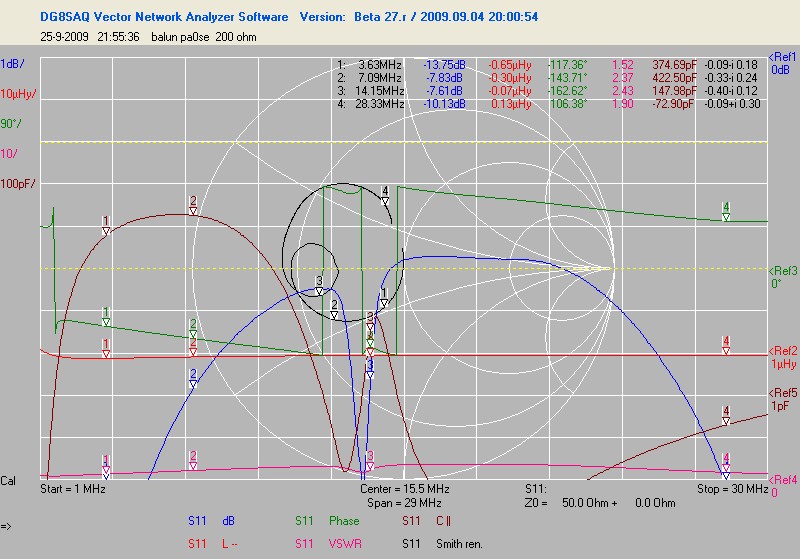Click marker 4 frequency '28.33MHz' readout

coord(380,104)
